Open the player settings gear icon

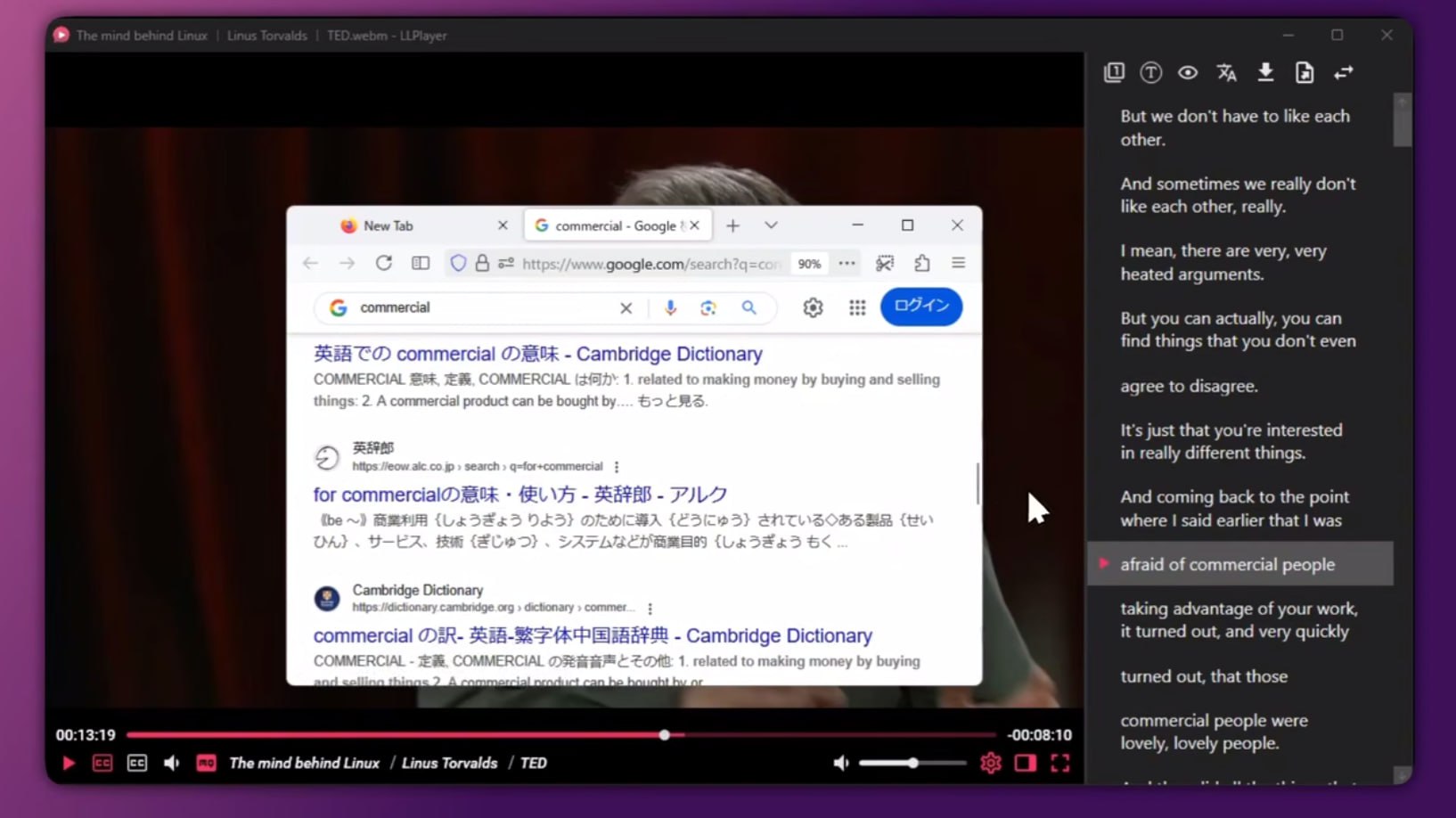pyautogui.click(x=990, y=763)
